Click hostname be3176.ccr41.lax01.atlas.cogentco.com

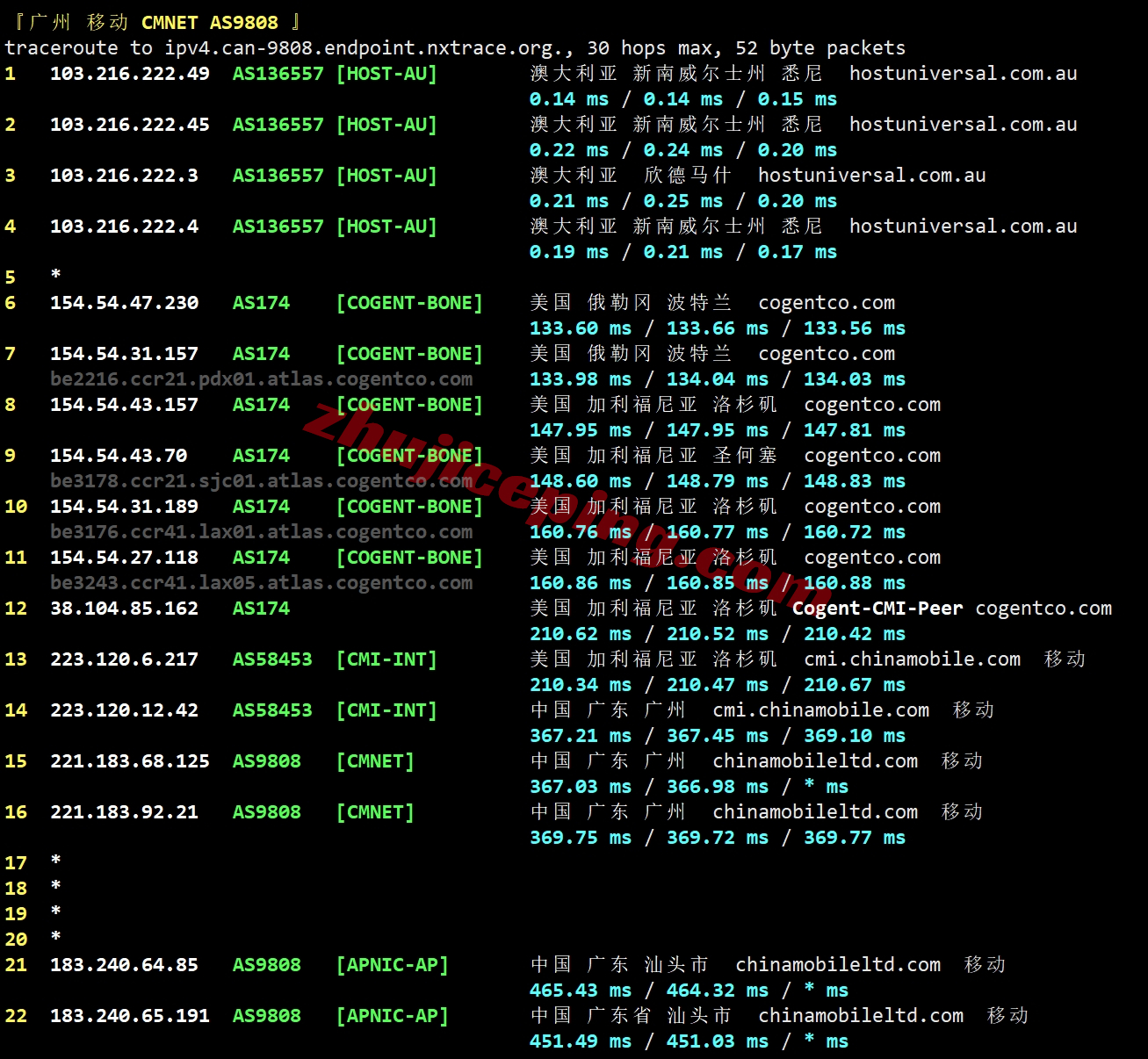(x=262, y=532)
